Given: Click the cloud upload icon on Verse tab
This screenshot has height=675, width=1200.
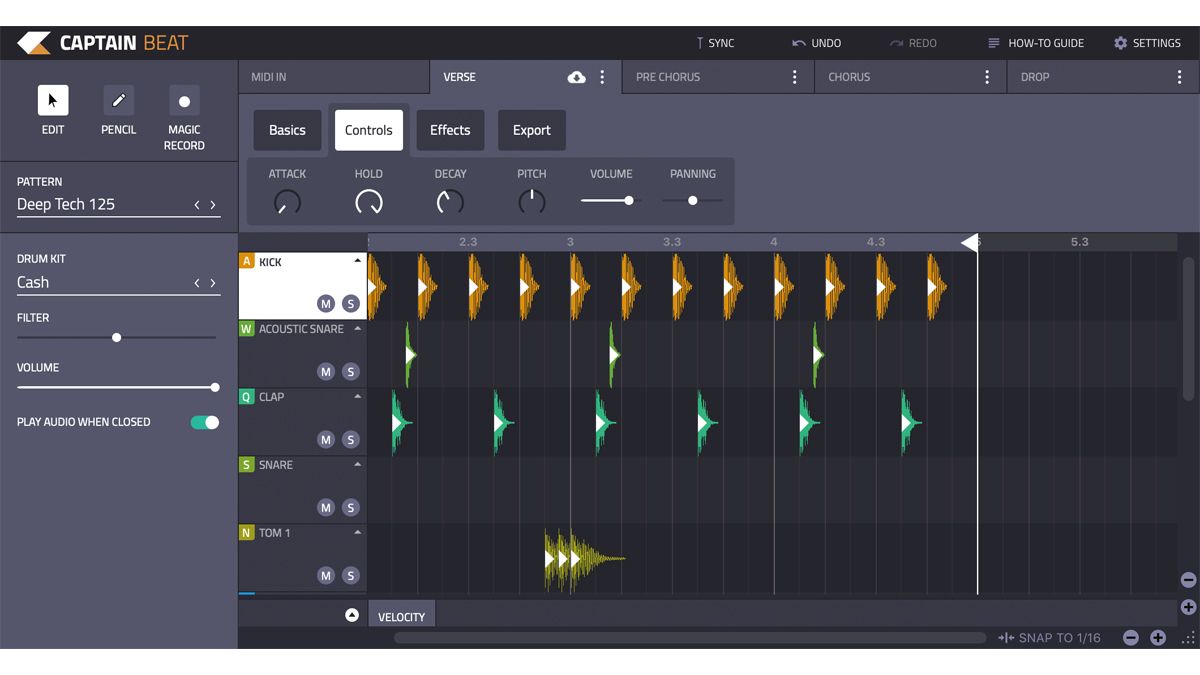Looking at the screenshot, I should (x=576, y=77).
